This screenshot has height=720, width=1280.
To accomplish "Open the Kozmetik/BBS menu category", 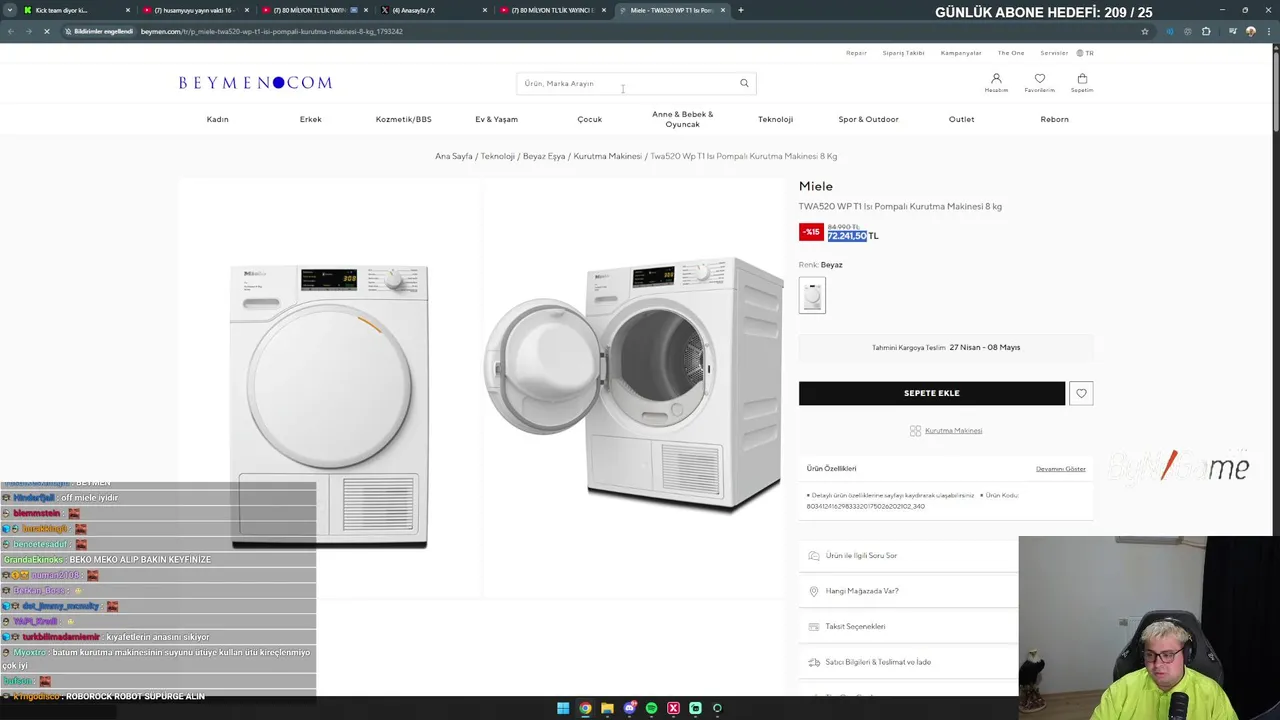I will (x=404, y=119).
